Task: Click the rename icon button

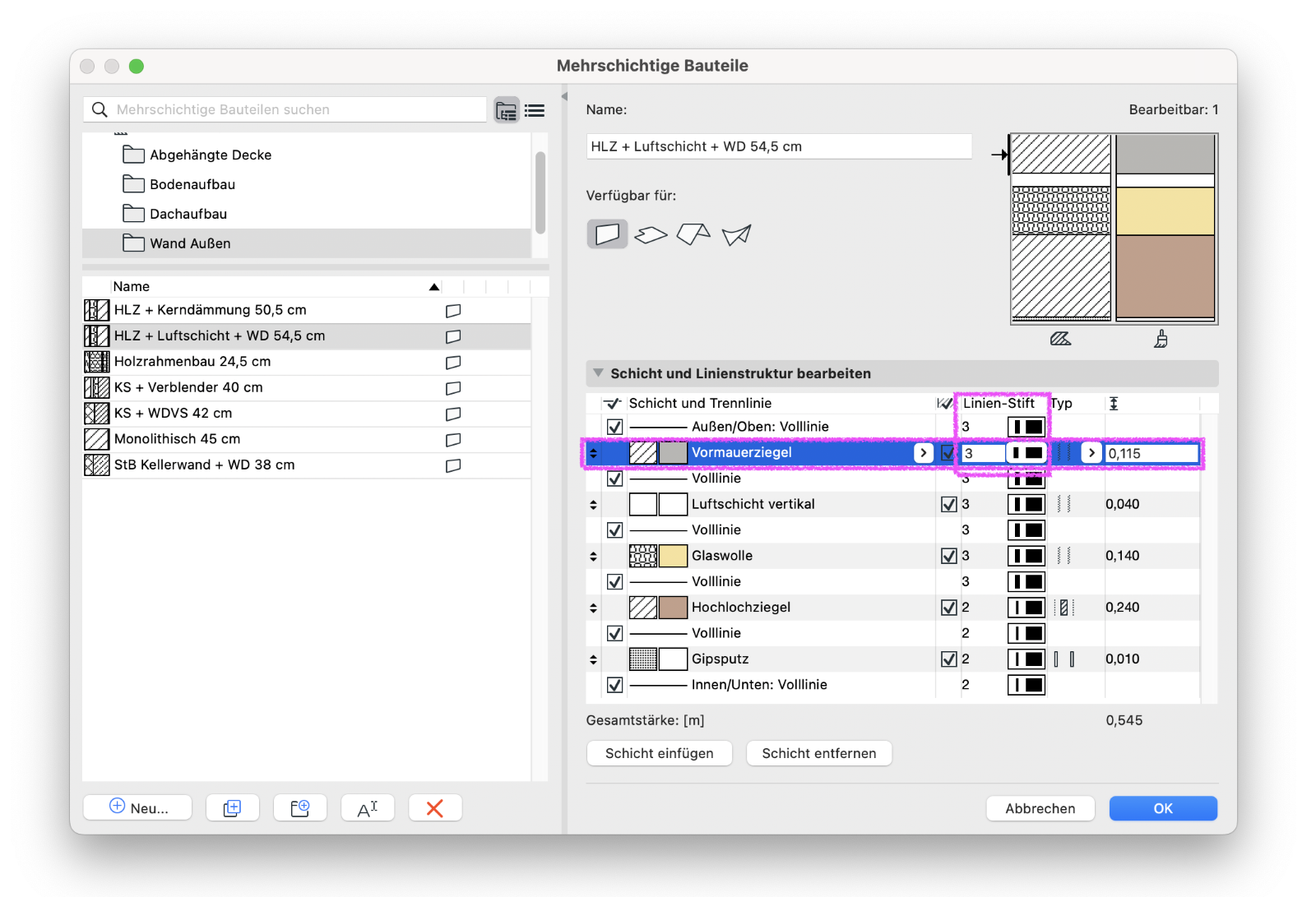Action: pyautogui.click(x=368, y=808)
